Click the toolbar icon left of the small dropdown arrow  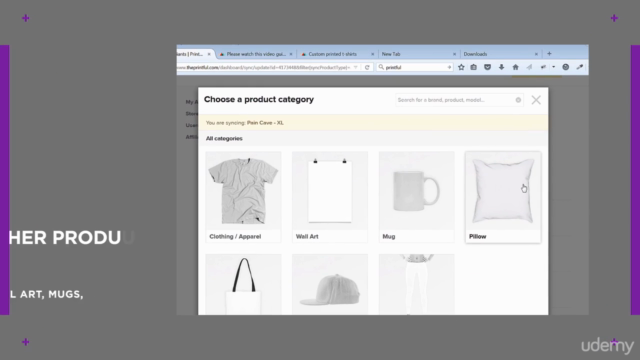coord(543,67)
